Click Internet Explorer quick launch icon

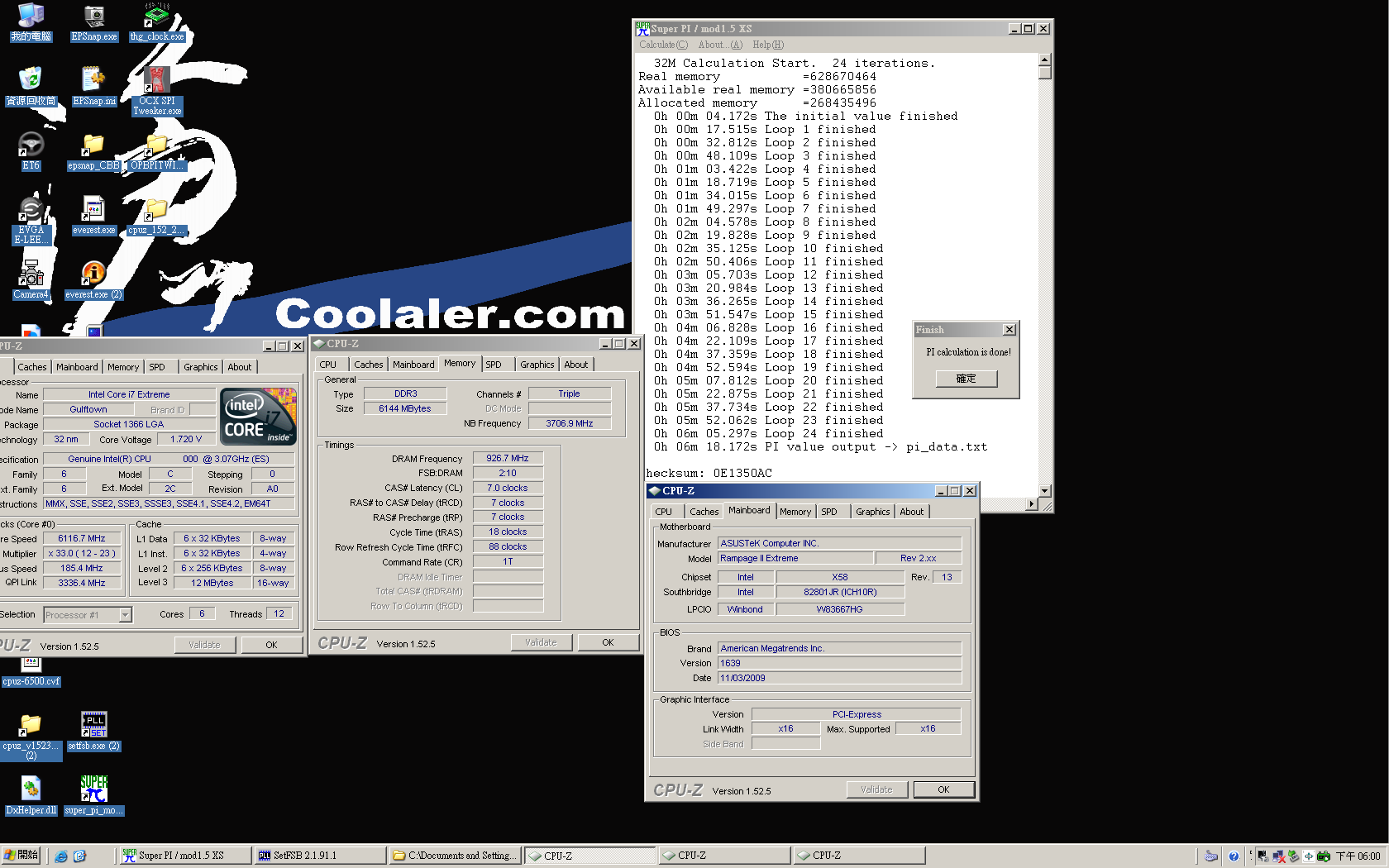(x=61, y=856)
